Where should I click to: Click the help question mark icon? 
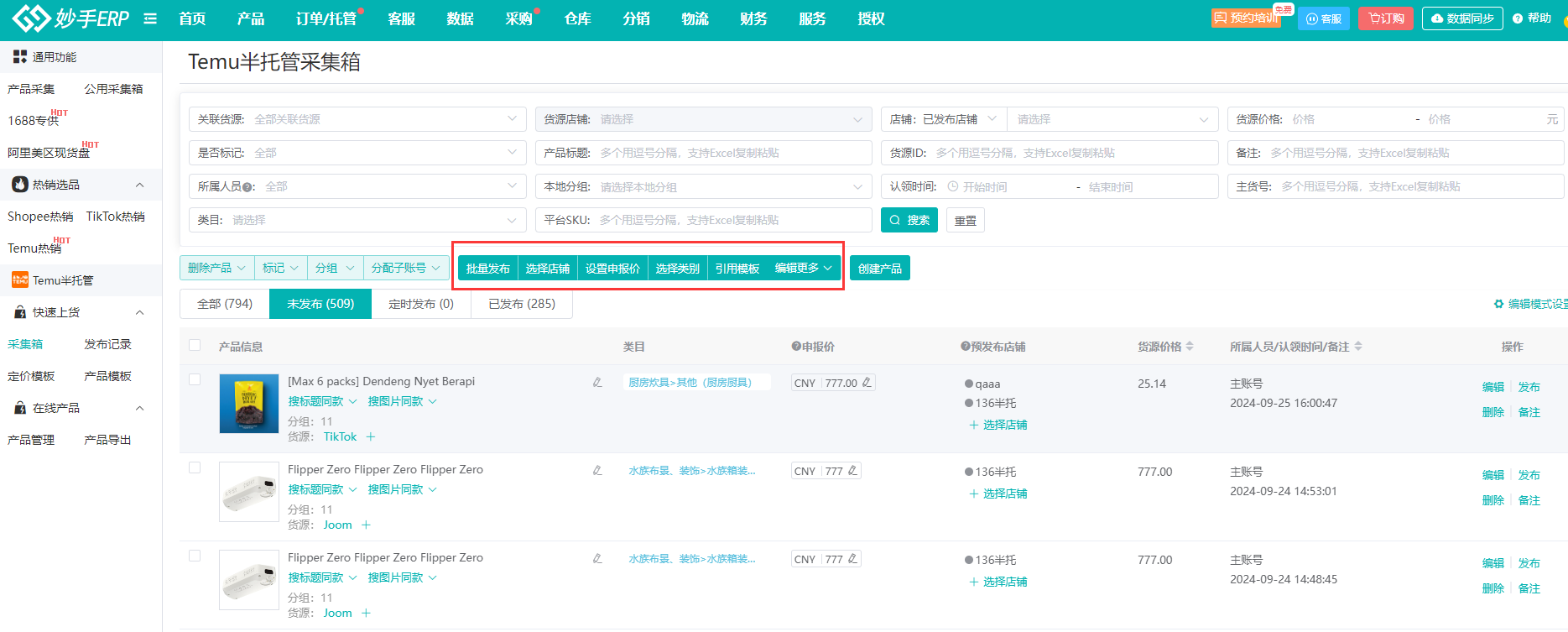[x=1518, y=18]
